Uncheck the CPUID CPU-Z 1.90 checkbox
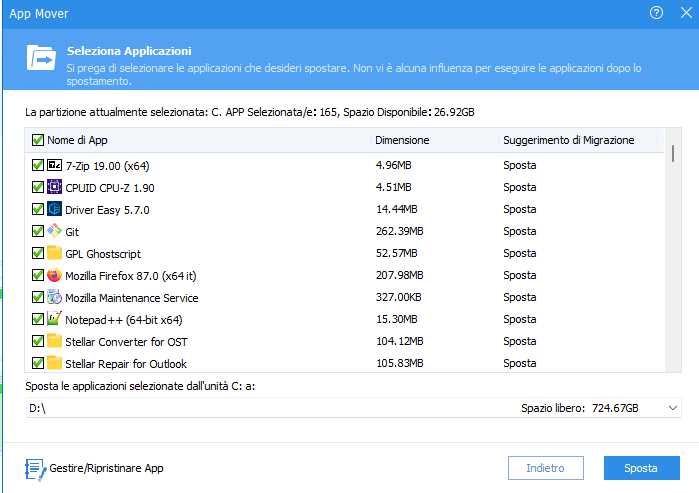 click(38, 187)
